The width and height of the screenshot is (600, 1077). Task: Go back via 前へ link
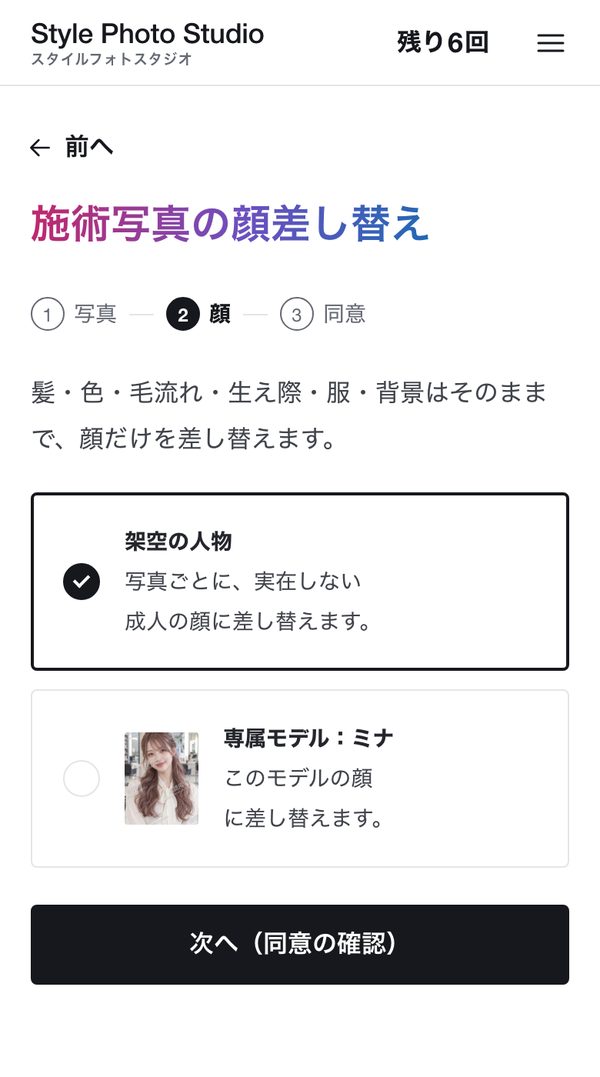pos(72,148)
